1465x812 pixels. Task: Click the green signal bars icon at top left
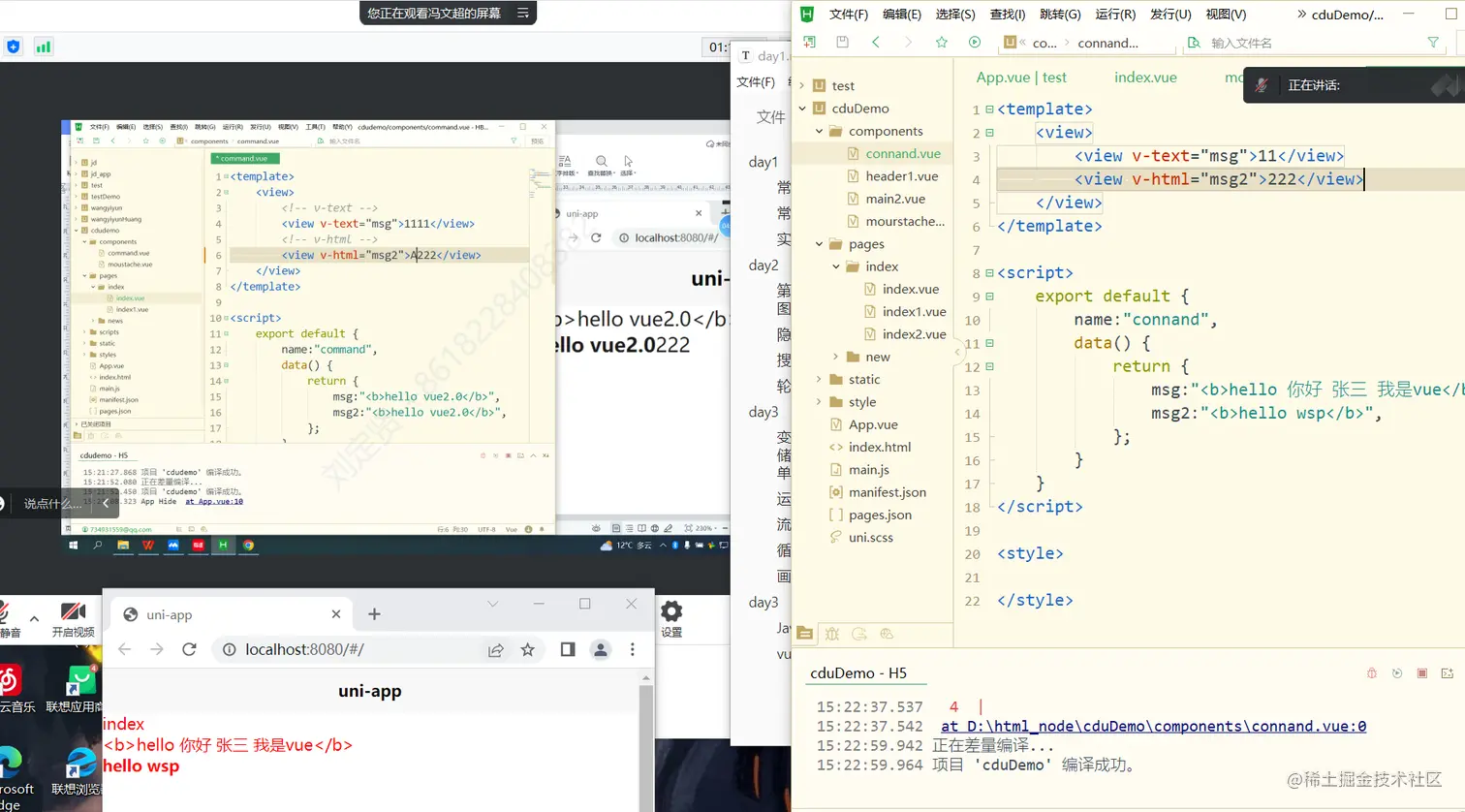(43, 47)
